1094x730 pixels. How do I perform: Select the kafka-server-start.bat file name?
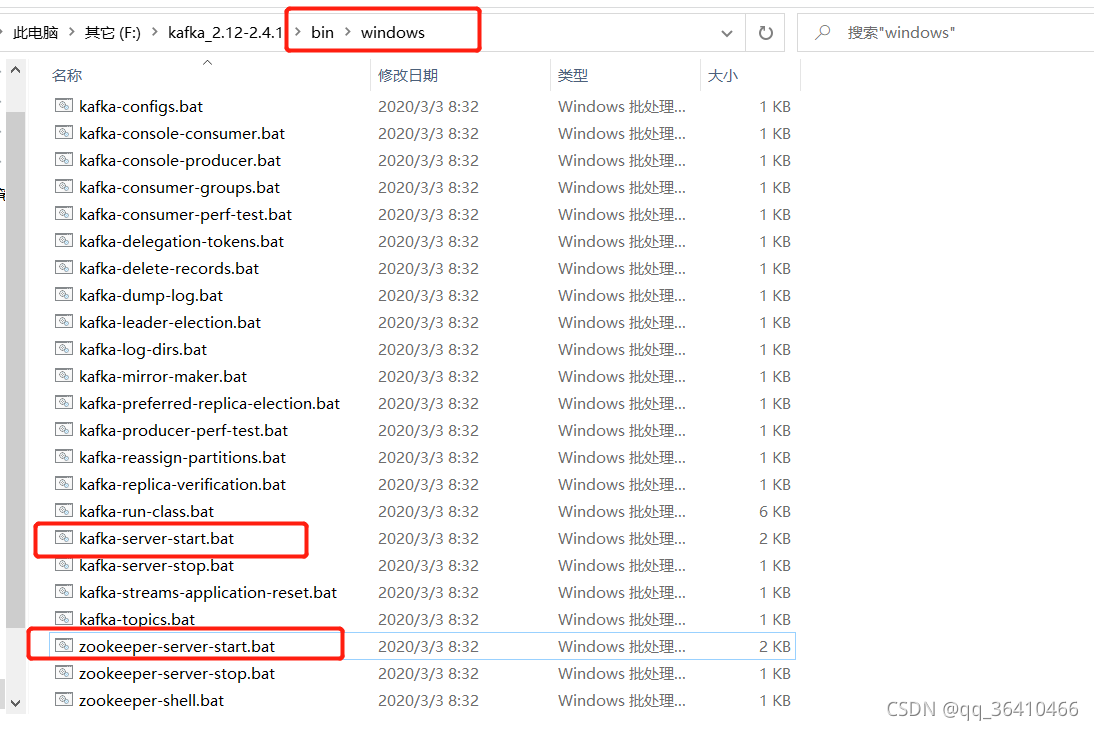point(156,538)
